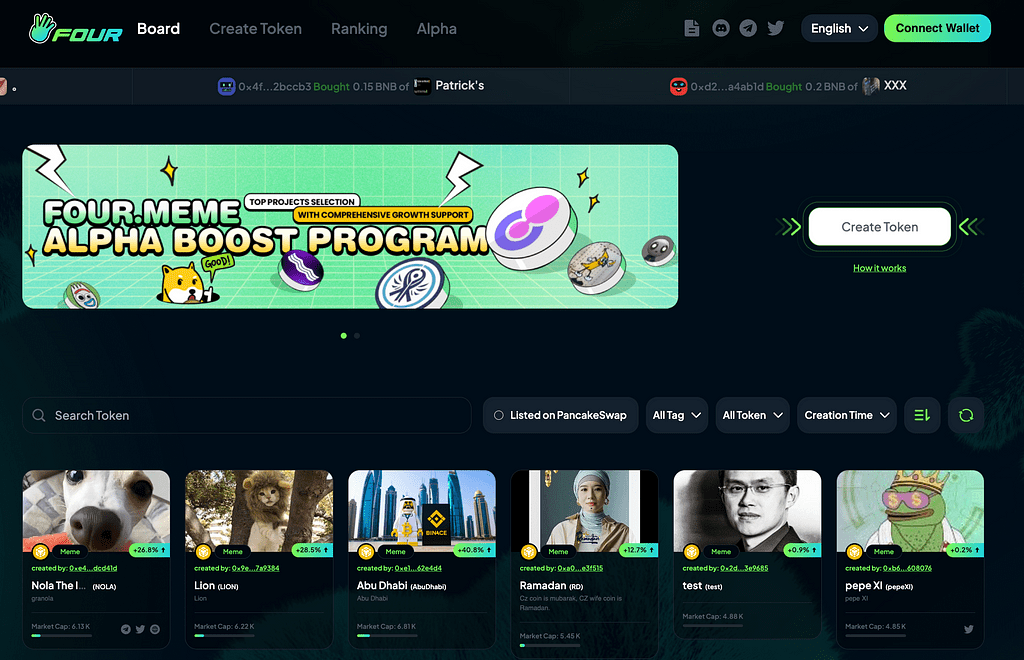The image size is (1024, 660).
Task: Open website globe icon on Nola card
Action: [x=155, y=629]
